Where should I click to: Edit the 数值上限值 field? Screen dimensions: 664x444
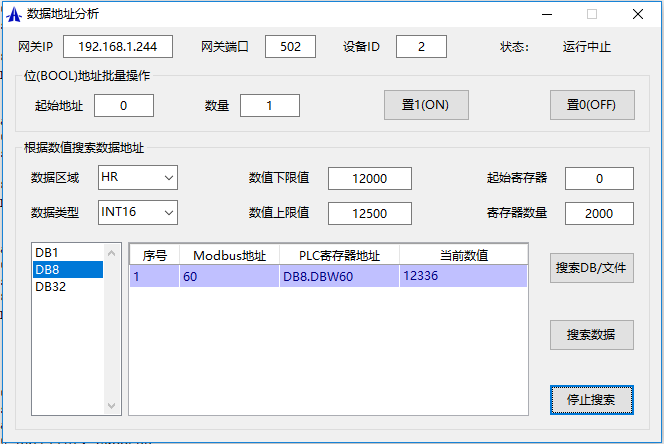pyautogui.click(x=370, y=213)
